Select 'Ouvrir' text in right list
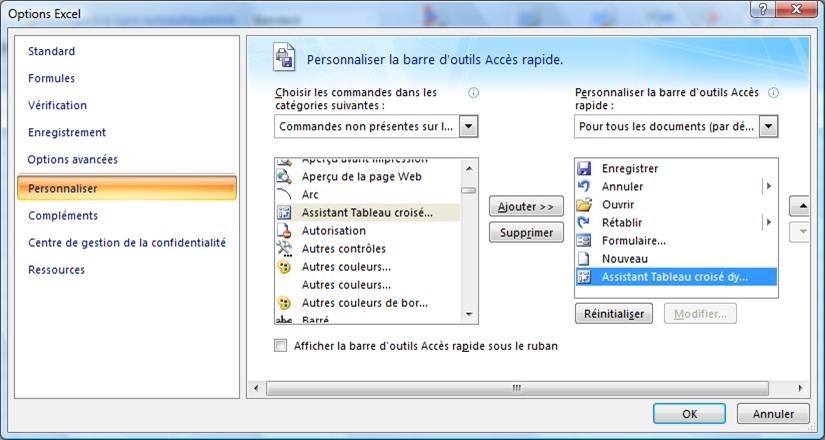This screenshot has height=440, width=825. click(x=618, y=204)
